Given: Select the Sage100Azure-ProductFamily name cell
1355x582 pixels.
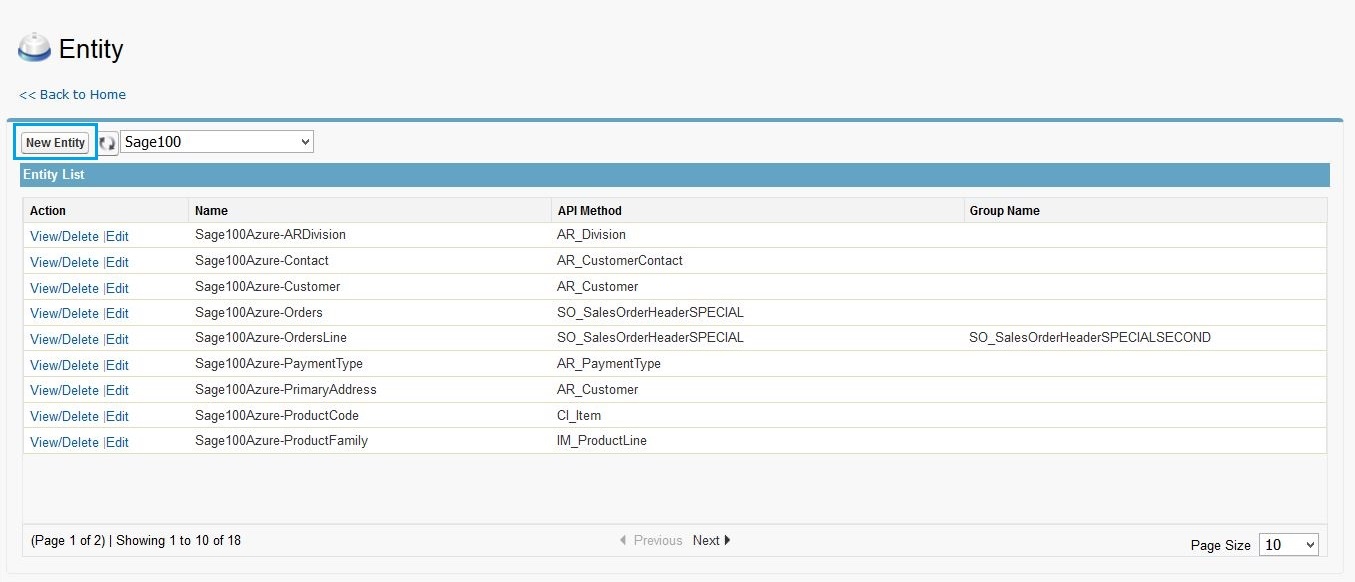Looking at the screenshot, I should (370, 440).
